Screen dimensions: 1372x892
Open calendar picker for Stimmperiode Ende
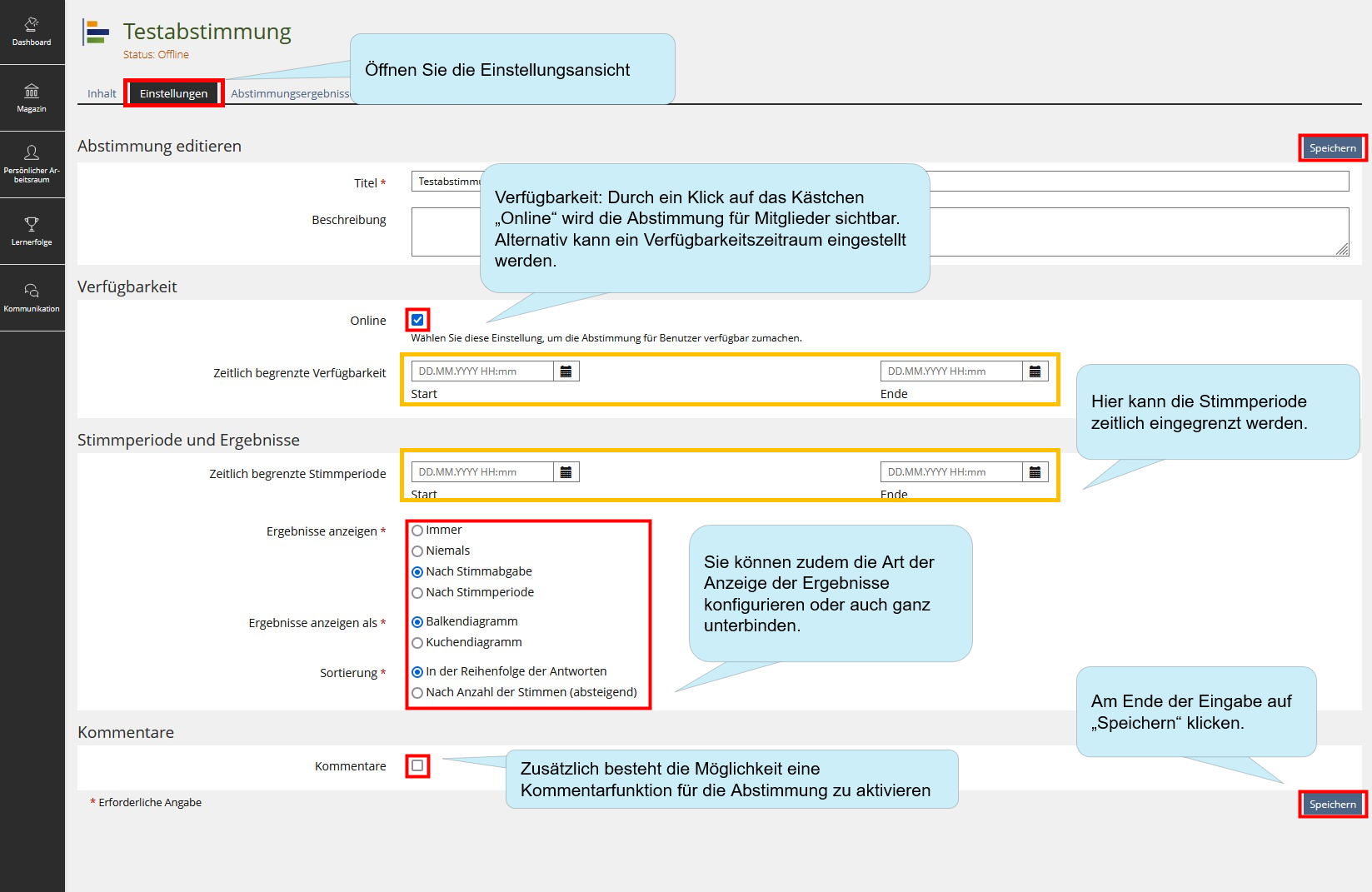coord(1035,472)
